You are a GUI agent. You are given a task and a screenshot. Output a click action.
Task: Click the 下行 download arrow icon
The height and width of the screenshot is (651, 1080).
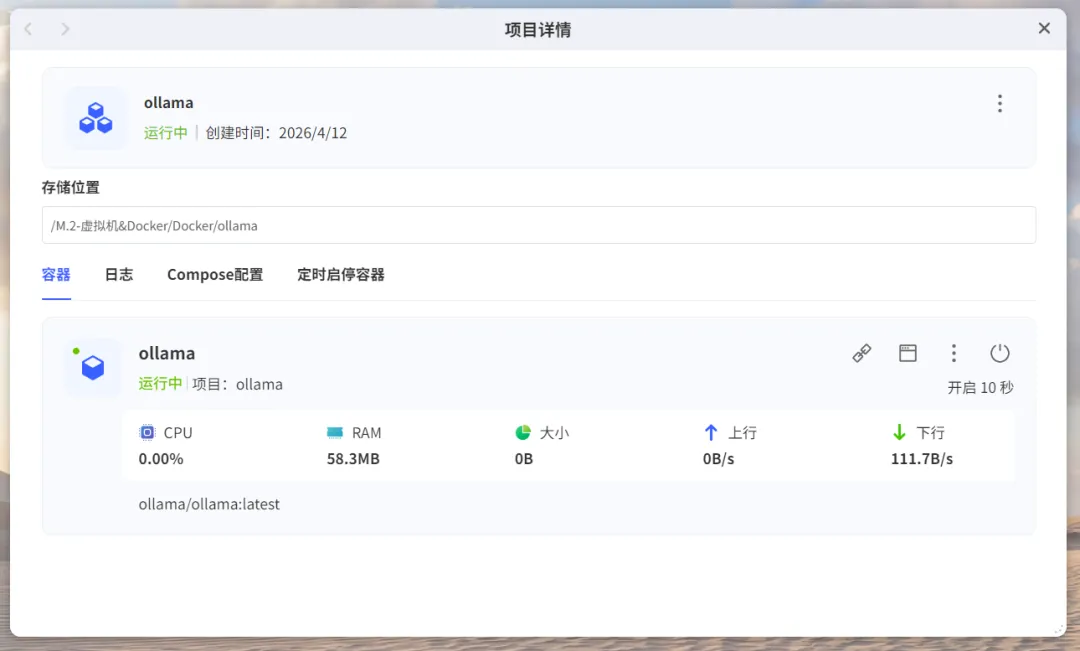[x=899, y=433]
